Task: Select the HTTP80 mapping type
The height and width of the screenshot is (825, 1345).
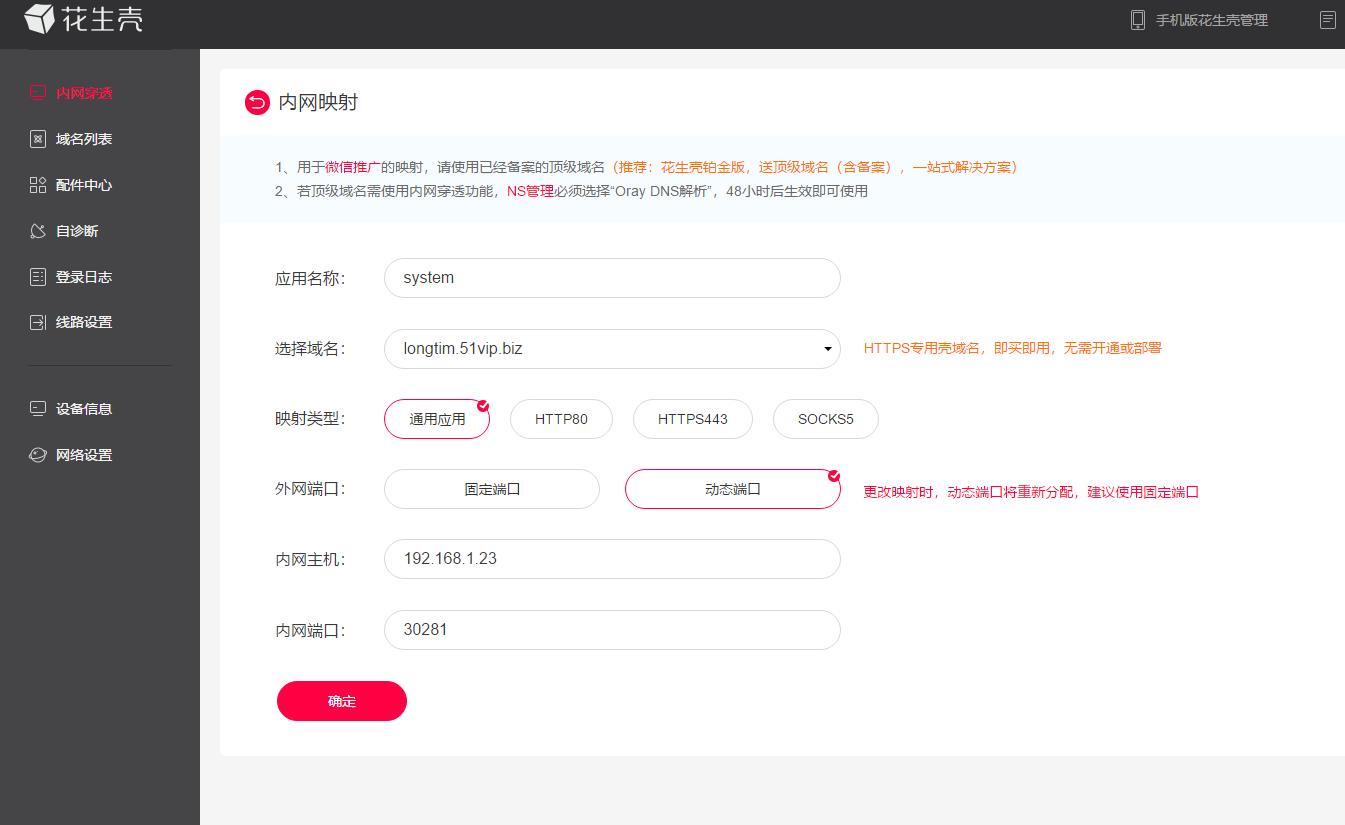Action: point(561,419)
